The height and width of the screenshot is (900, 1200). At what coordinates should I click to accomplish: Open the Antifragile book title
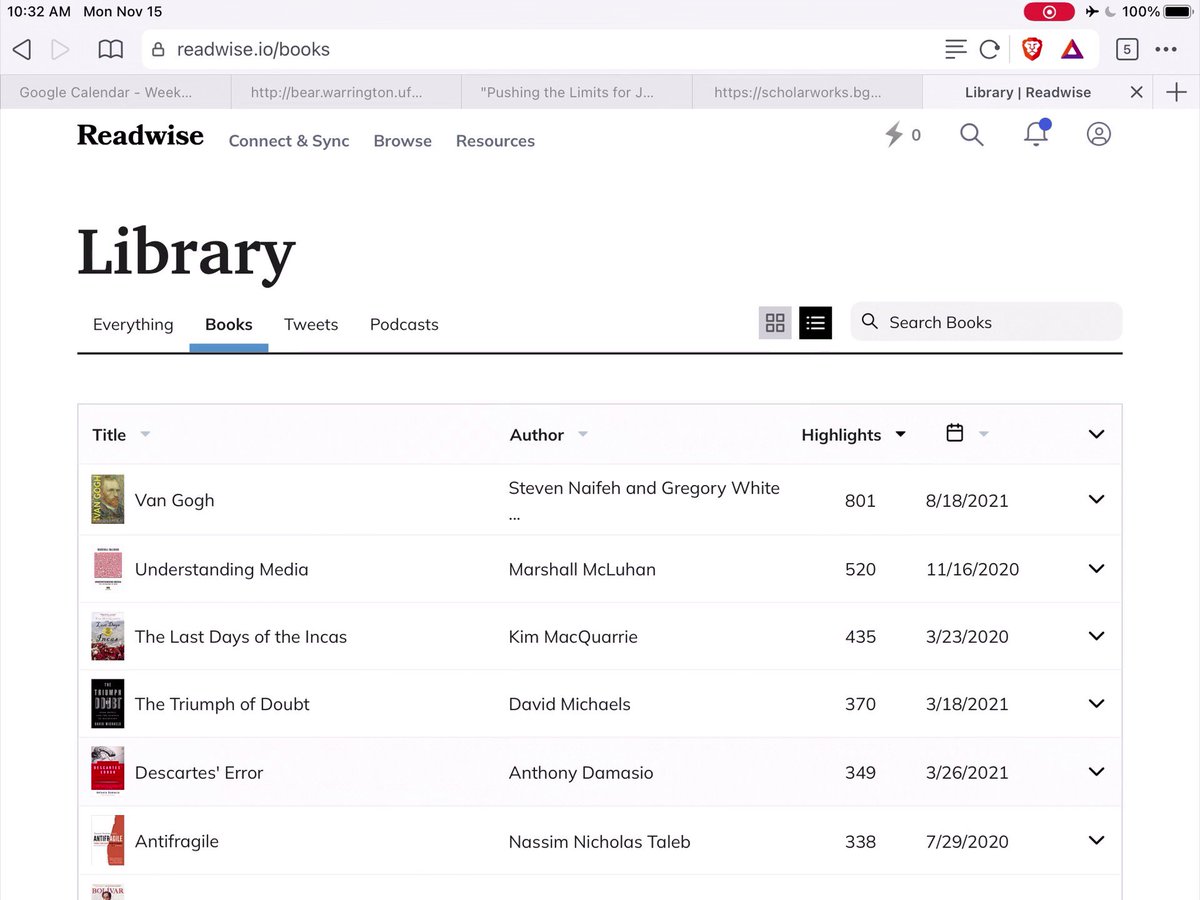coord(177,841)
